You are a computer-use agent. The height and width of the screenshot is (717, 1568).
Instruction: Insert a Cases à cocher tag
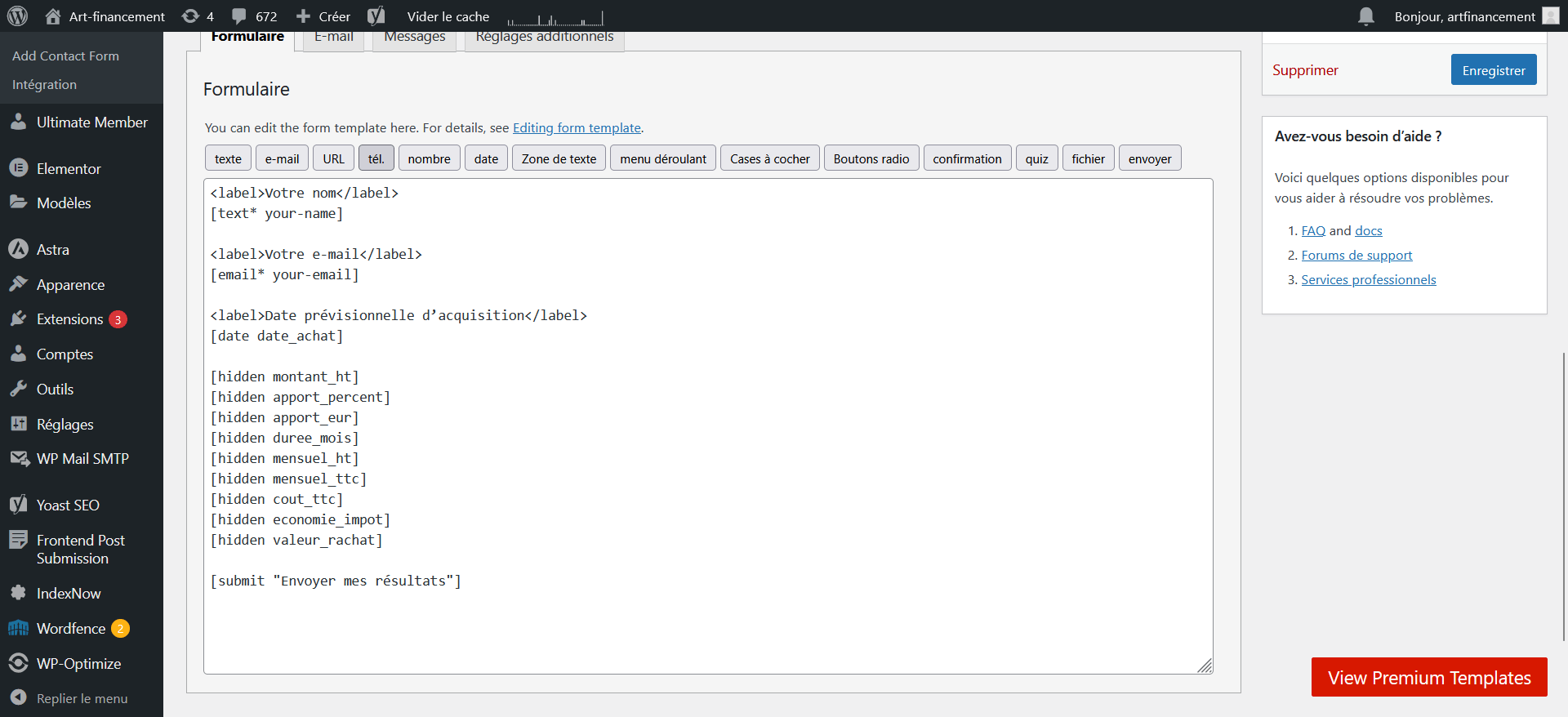(x=769, y=158)
